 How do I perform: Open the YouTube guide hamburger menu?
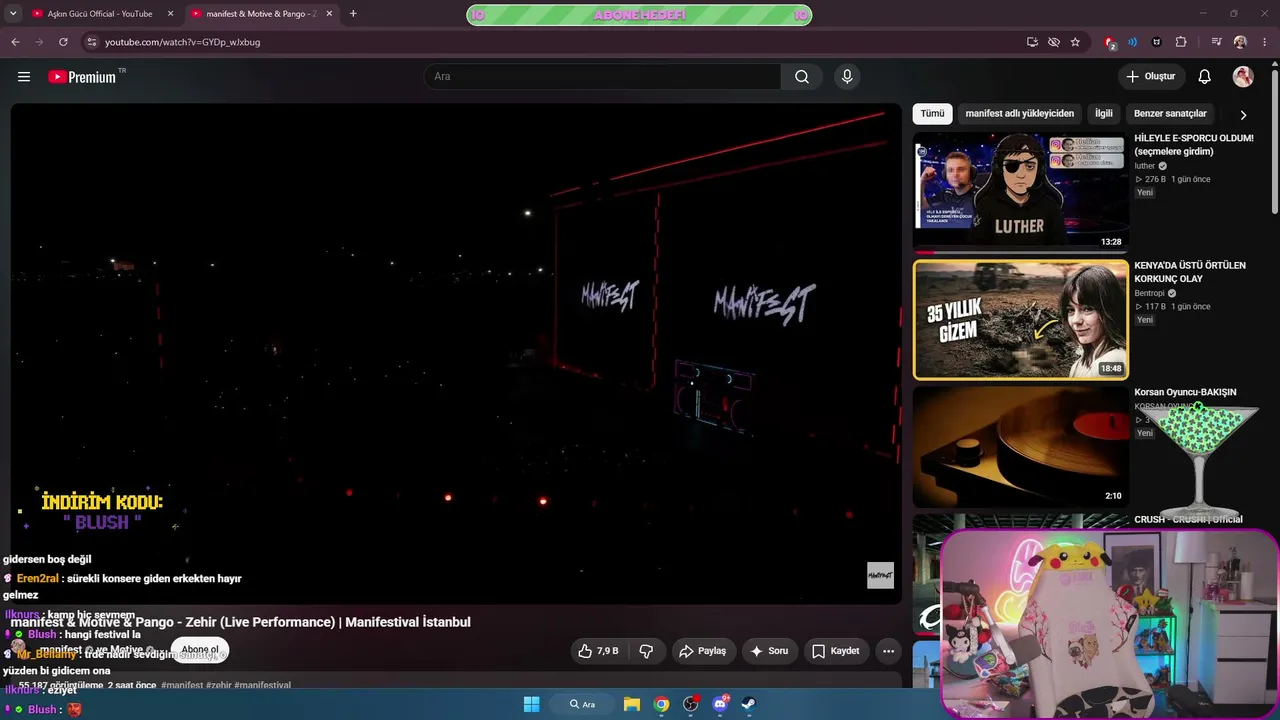click(24, 77)
